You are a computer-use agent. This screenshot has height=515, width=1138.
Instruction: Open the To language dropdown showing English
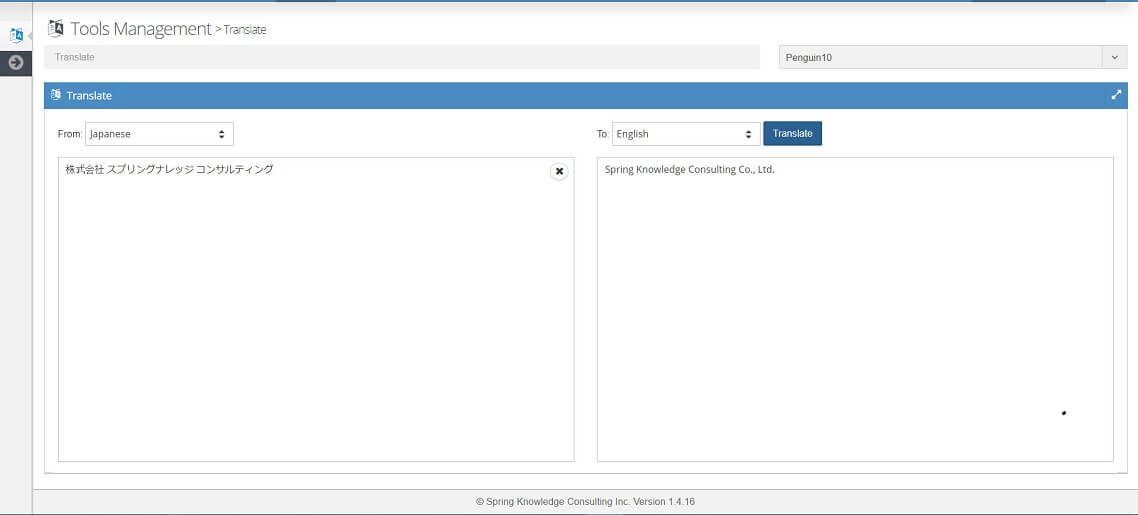[x=686, y=134]
